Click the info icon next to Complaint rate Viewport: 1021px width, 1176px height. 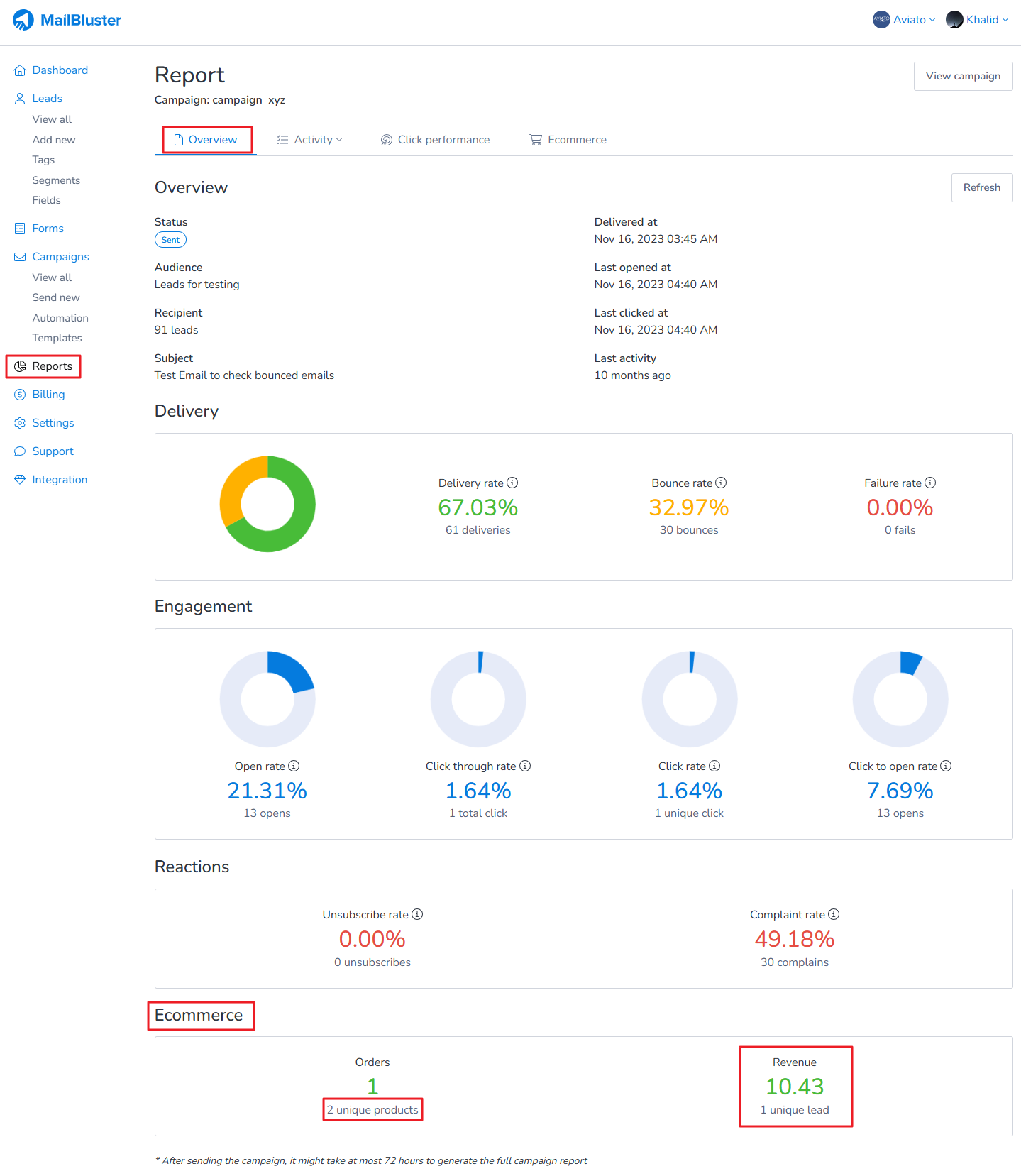834,914
